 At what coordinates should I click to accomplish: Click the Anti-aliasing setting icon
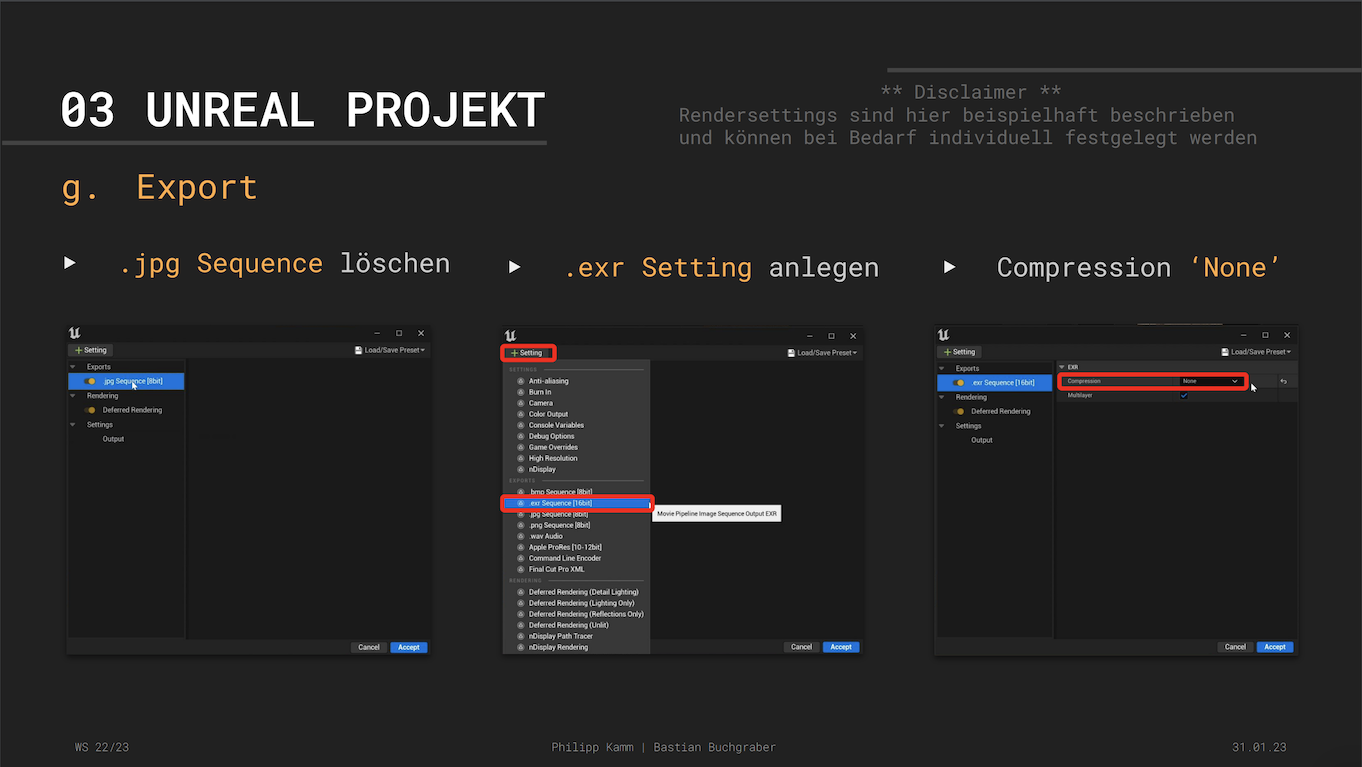(521, 381)
